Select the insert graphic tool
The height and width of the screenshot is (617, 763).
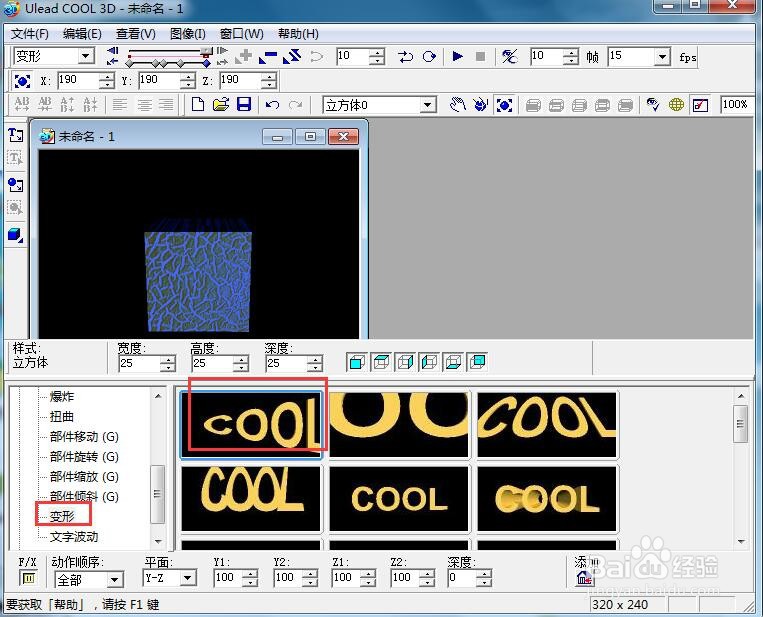(x=16, y=185)
